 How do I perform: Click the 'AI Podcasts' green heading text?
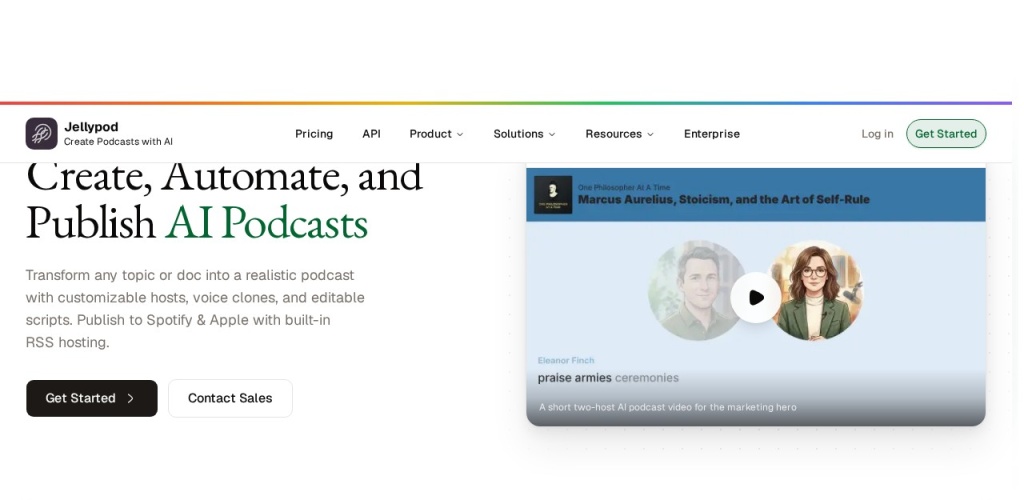(266, 223)
